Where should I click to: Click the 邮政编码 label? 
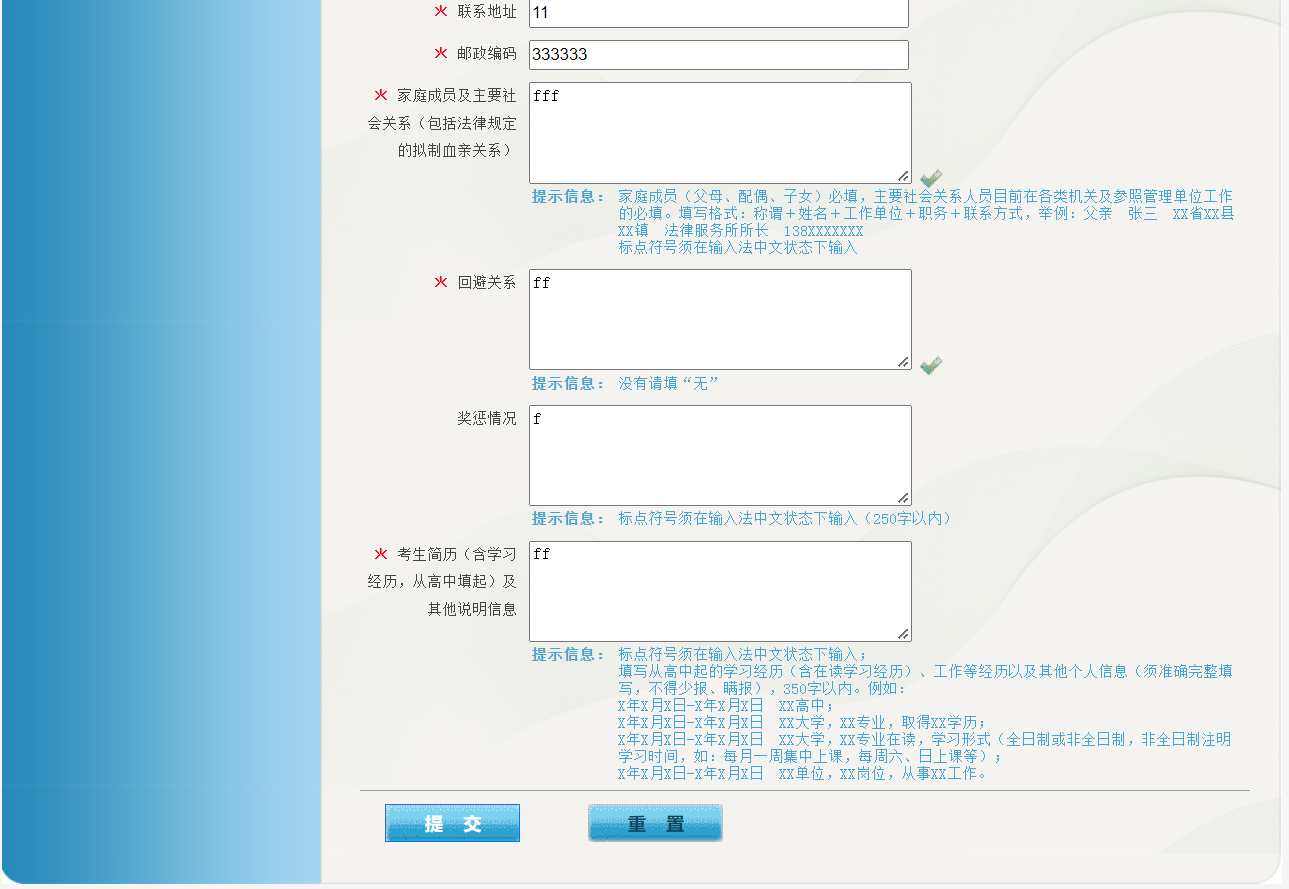[487, 53]
